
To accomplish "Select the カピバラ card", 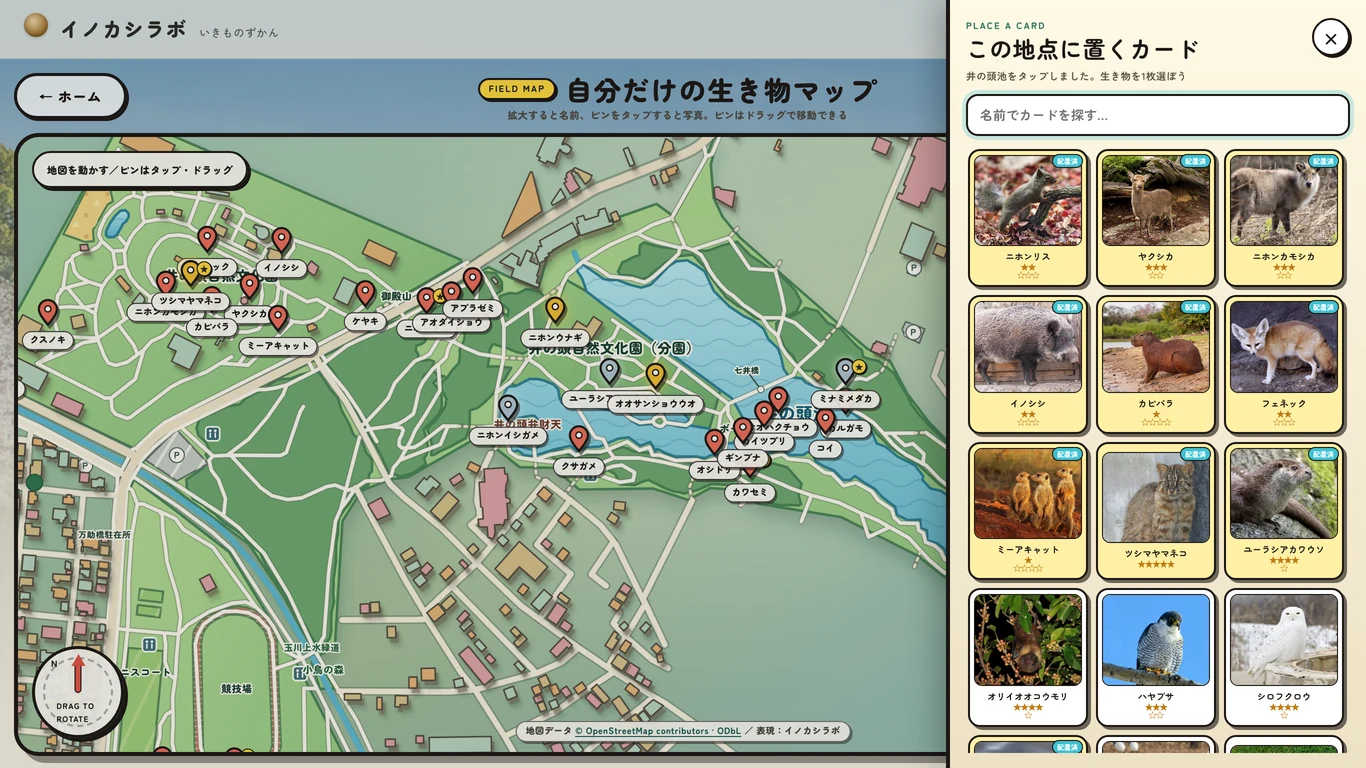I will point(1156,365).
